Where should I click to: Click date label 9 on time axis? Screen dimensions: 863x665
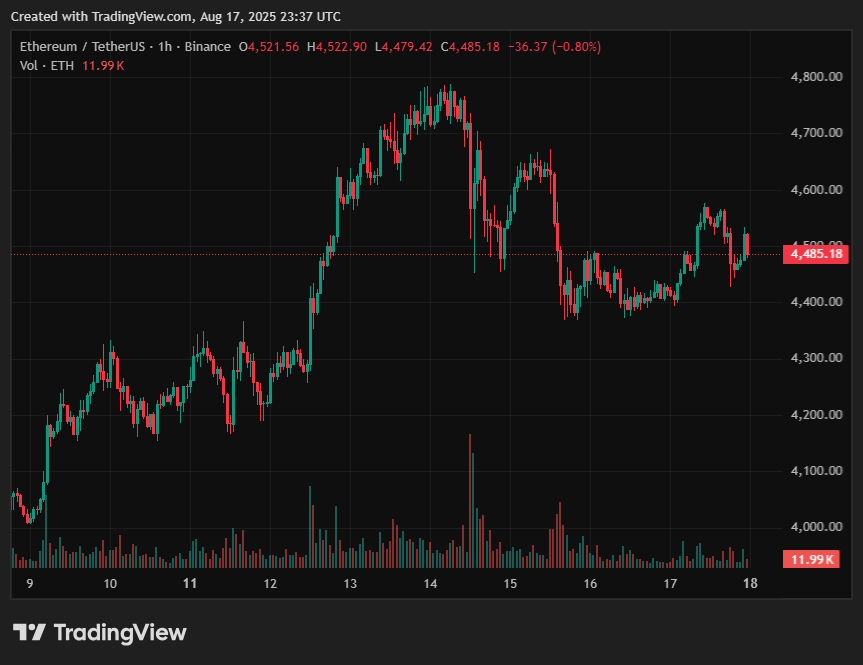click(x=30, y=584)
